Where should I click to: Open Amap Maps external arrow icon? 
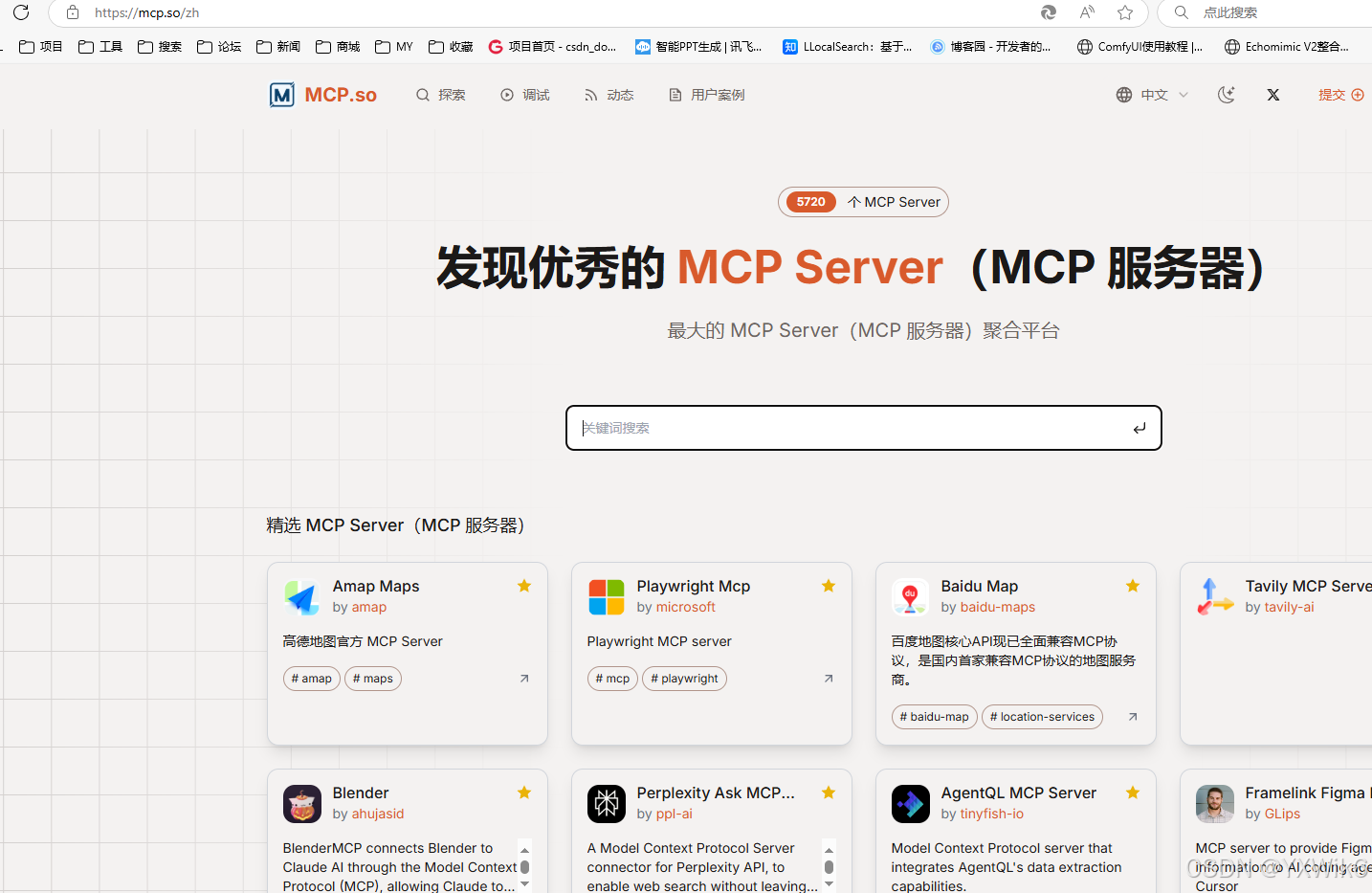click(x=524, y=679)
